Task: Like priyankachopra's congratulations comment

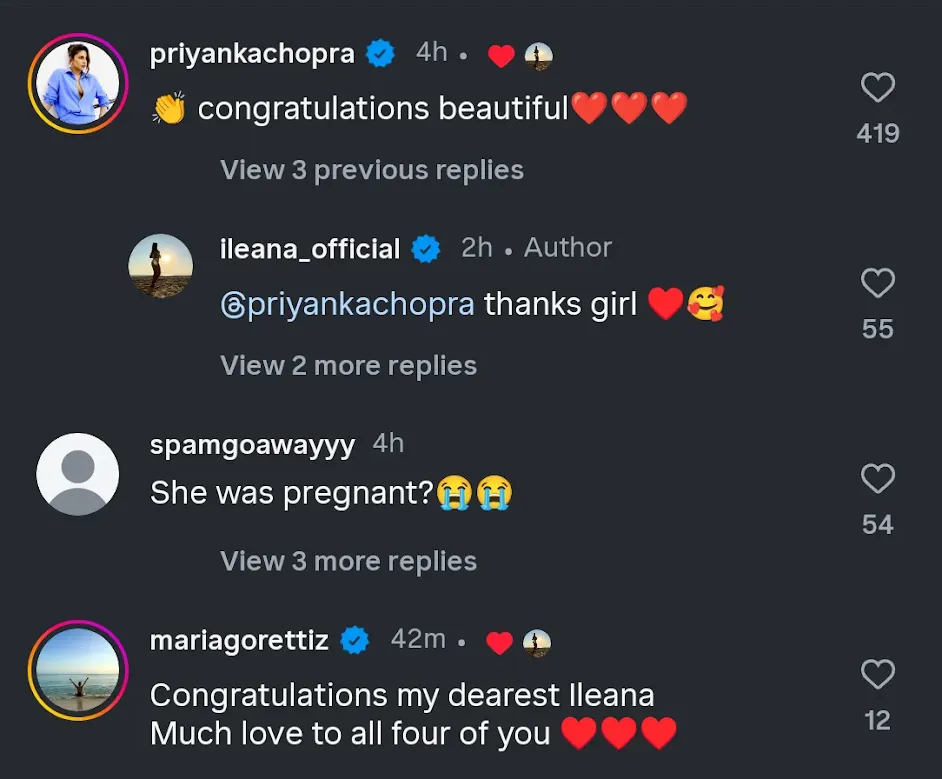Action: [x=877, y=89]
